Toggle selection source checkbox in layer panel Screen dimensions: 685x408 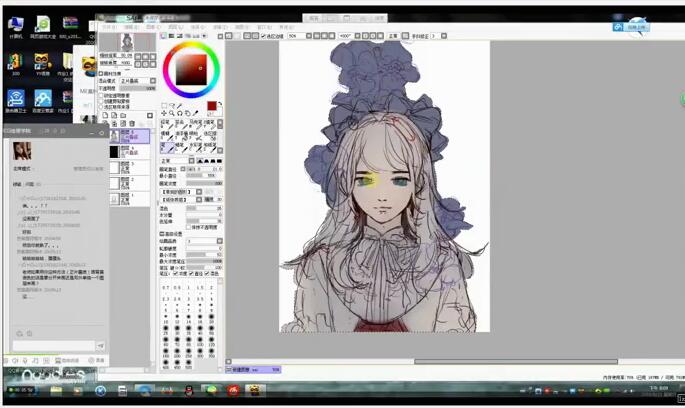click(x=101, y=107)
